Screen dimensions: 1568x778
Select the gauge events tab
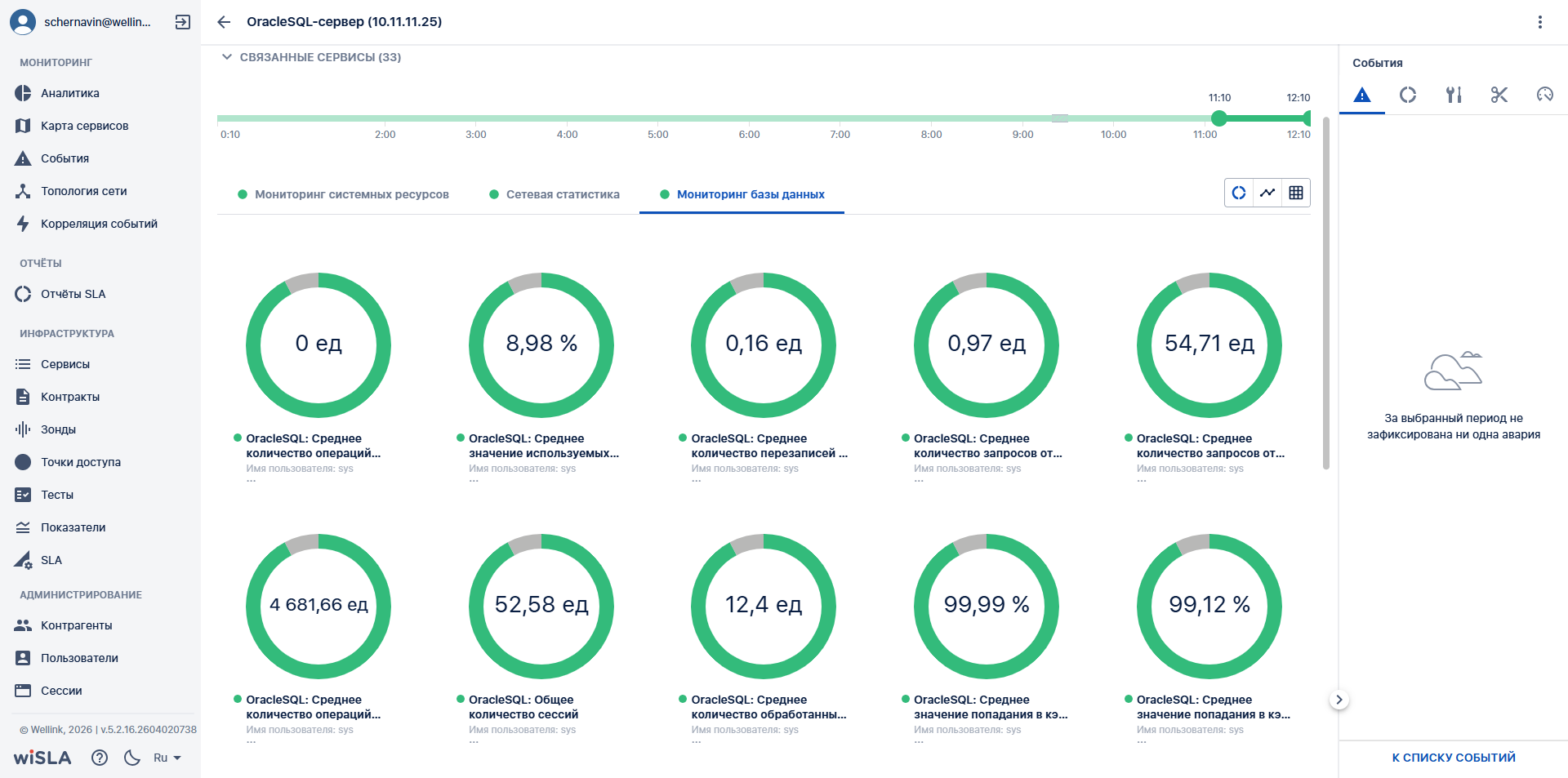click(x=1545, y=95)
